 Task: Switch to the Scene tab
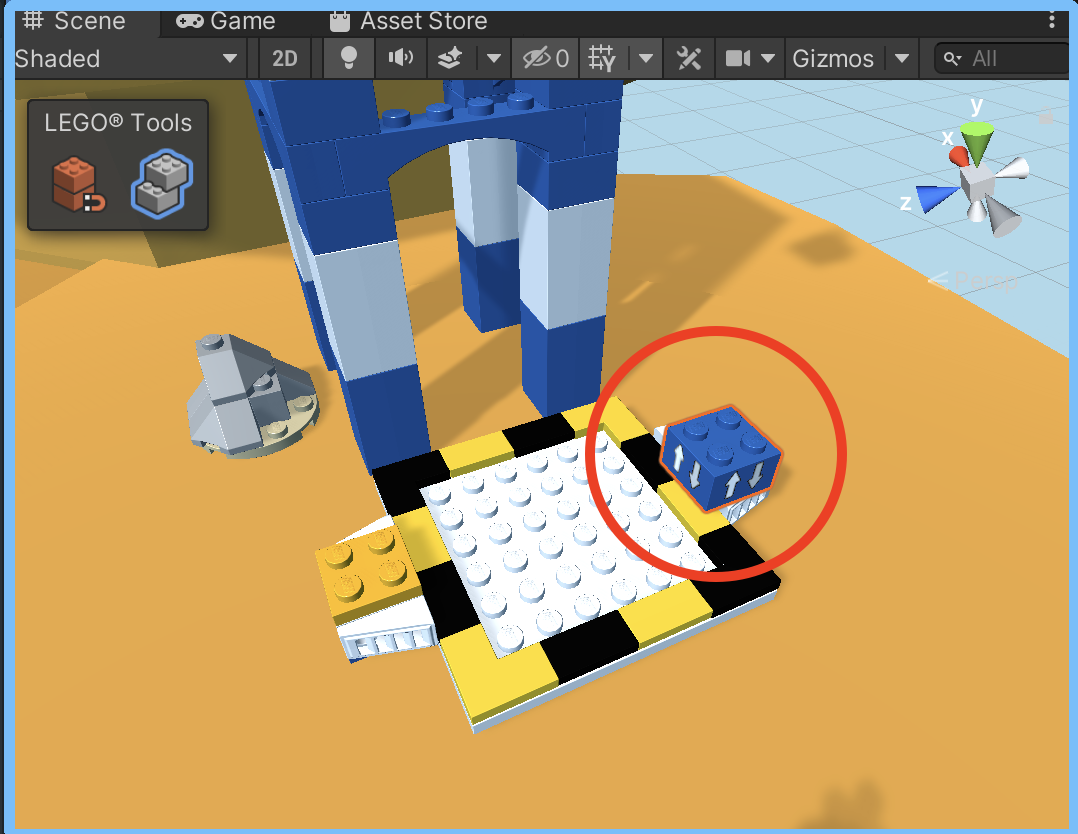click(74, 21)
